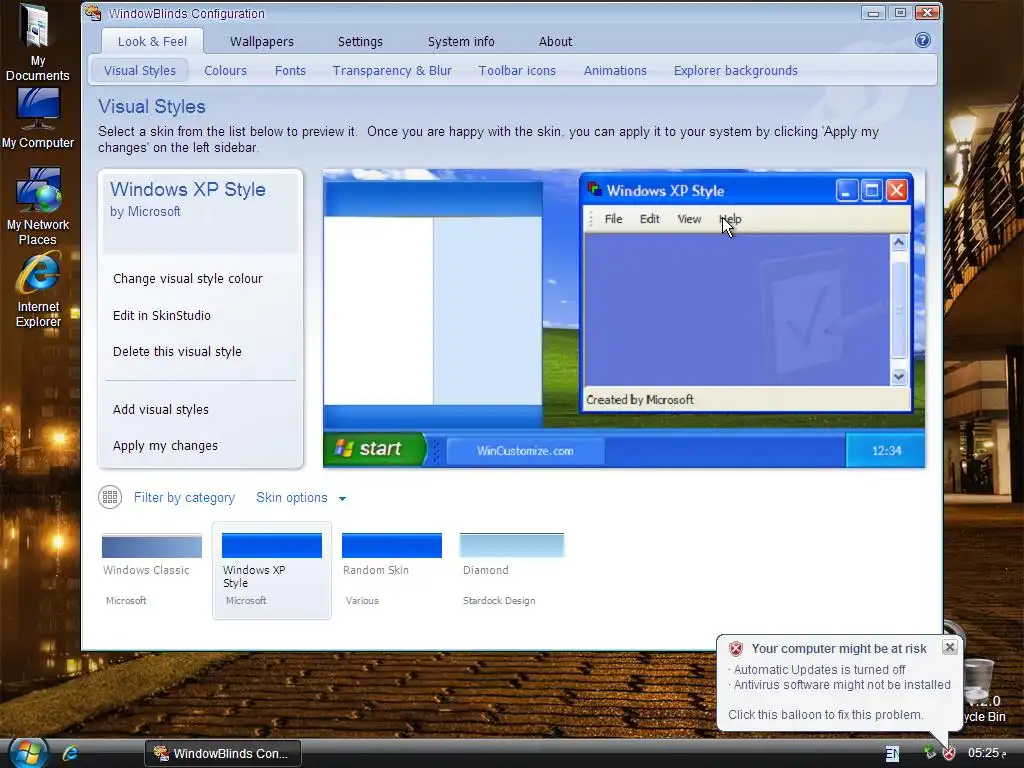Viewport: 1024px width, 768px height.
Task: Select the Windows Classic skin thumbnail
Action: point(152,568)
